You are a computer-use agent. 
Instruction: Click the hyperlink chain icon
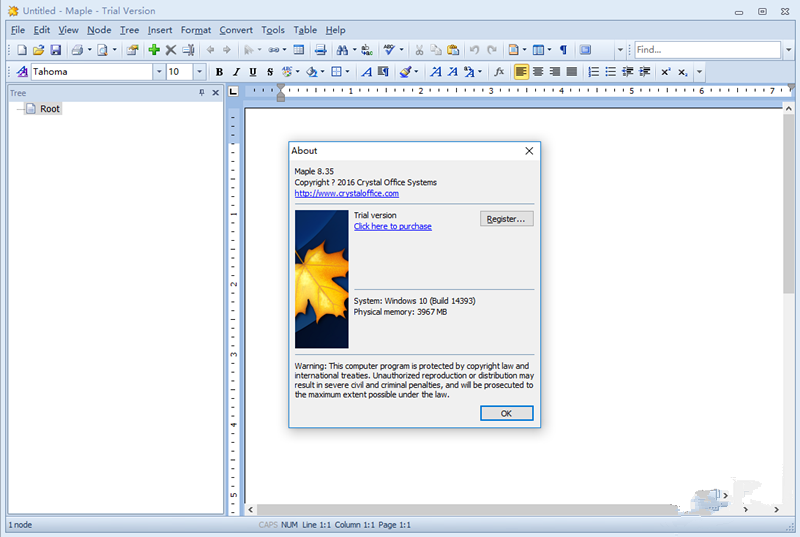click(274, 50)
